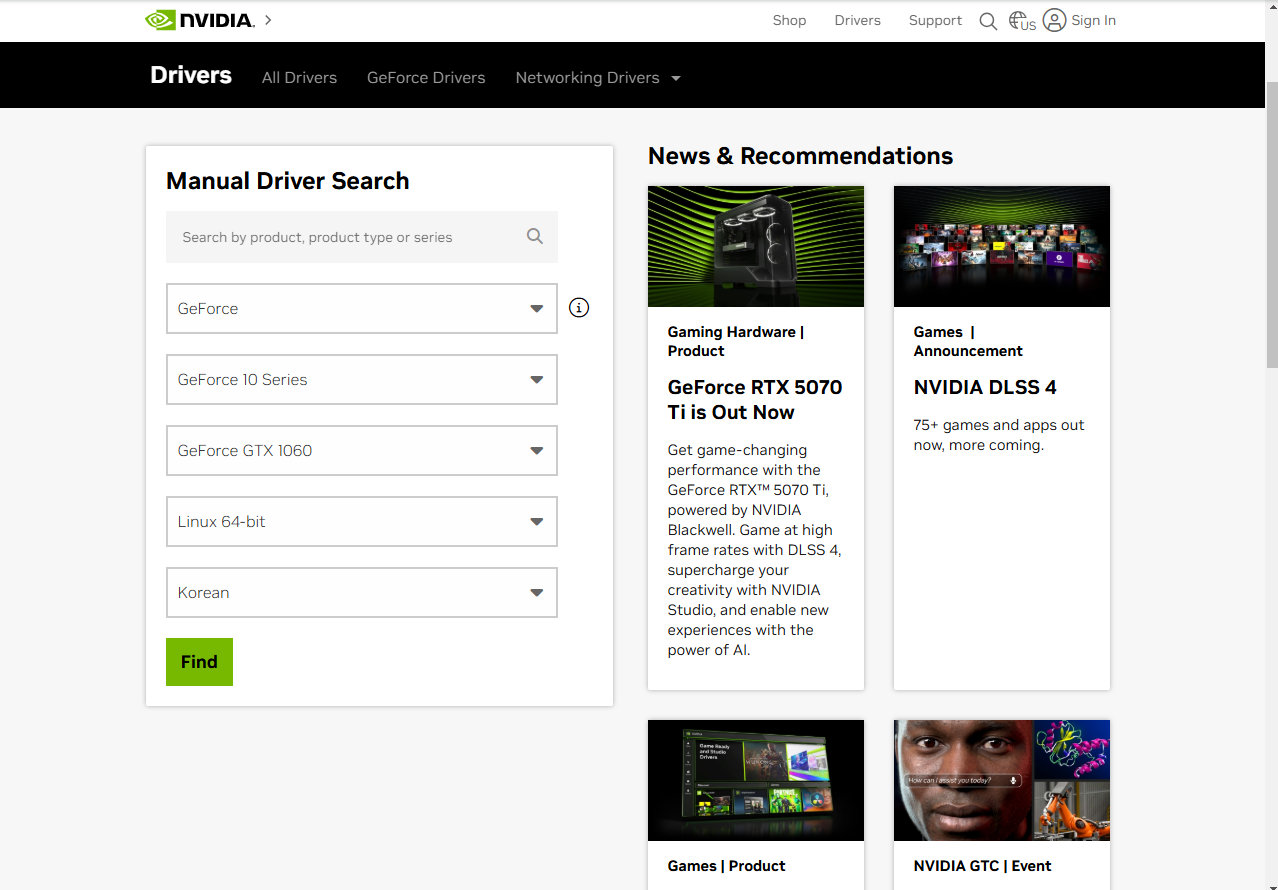
Task: Open the NVIDIA GTC event face thumbnail
Action: (x=1002, y=780)
